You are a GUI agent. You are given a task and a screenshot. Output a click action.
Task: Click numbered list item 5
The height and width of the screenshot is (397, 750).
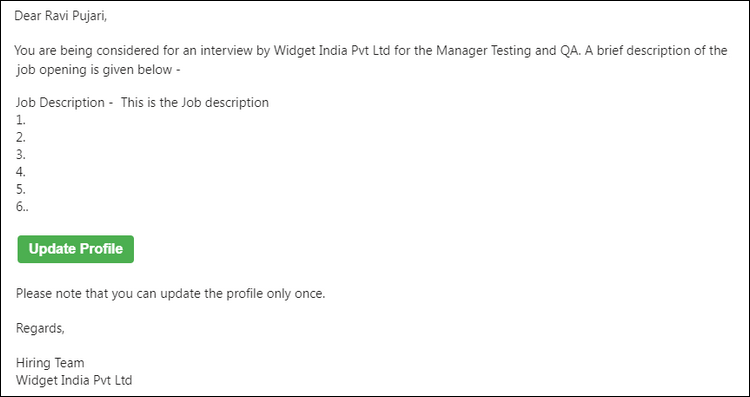(x=21, y=189)
